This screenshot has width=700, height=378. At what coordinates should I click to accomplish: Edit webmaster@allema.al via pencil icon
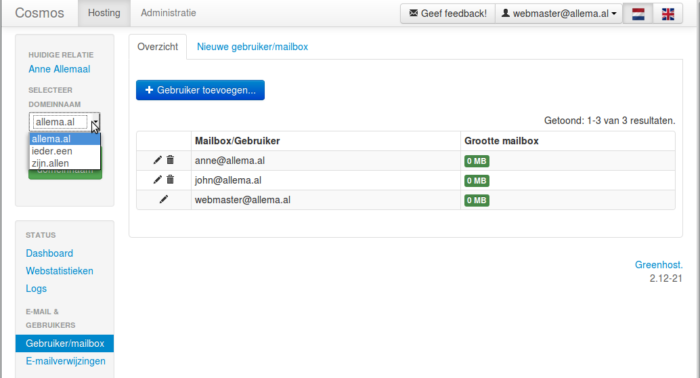coord(164,199)
